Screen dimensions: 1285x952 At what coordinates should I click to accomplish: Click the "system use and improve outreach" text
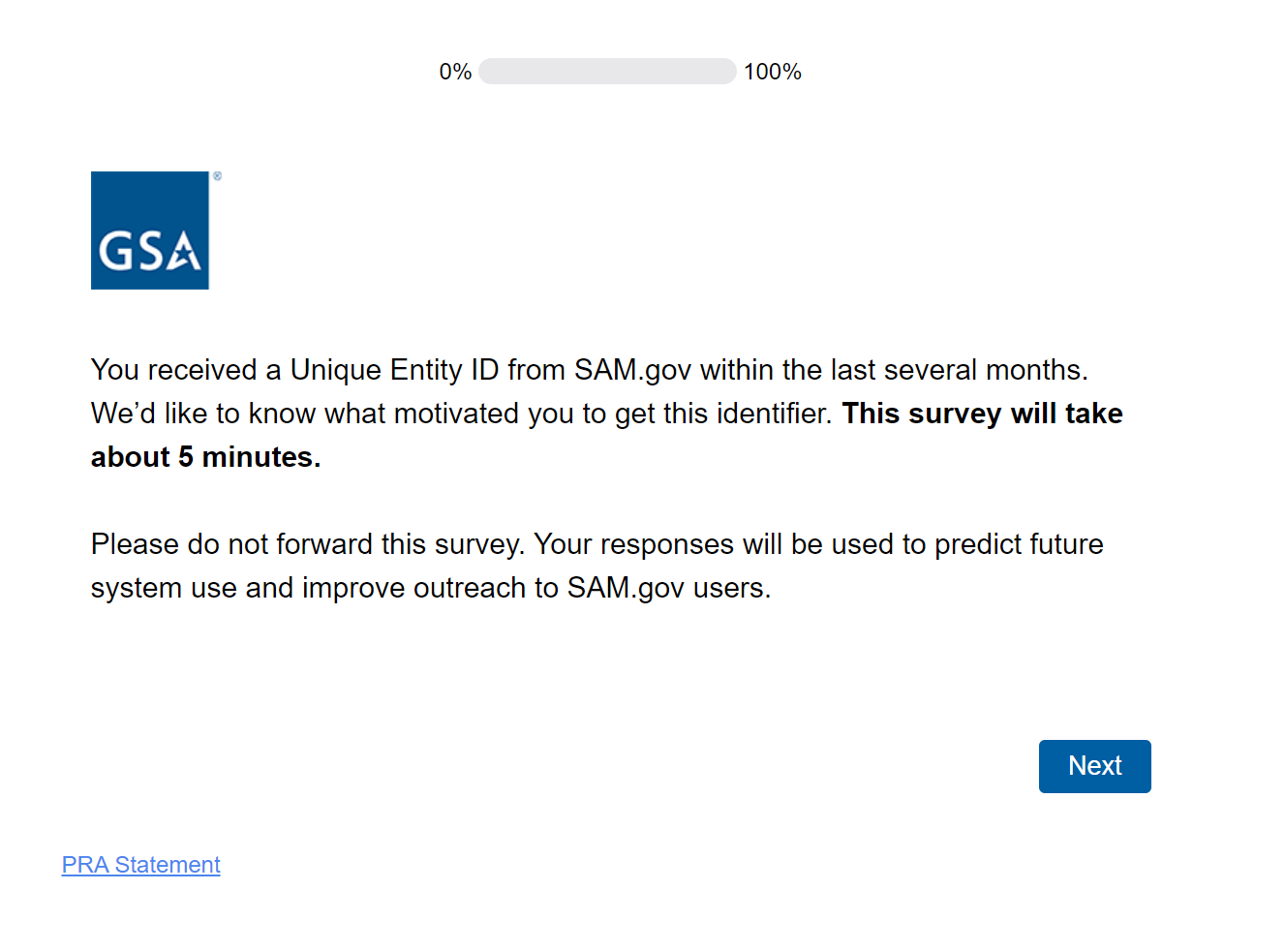[x=303, y=588]
